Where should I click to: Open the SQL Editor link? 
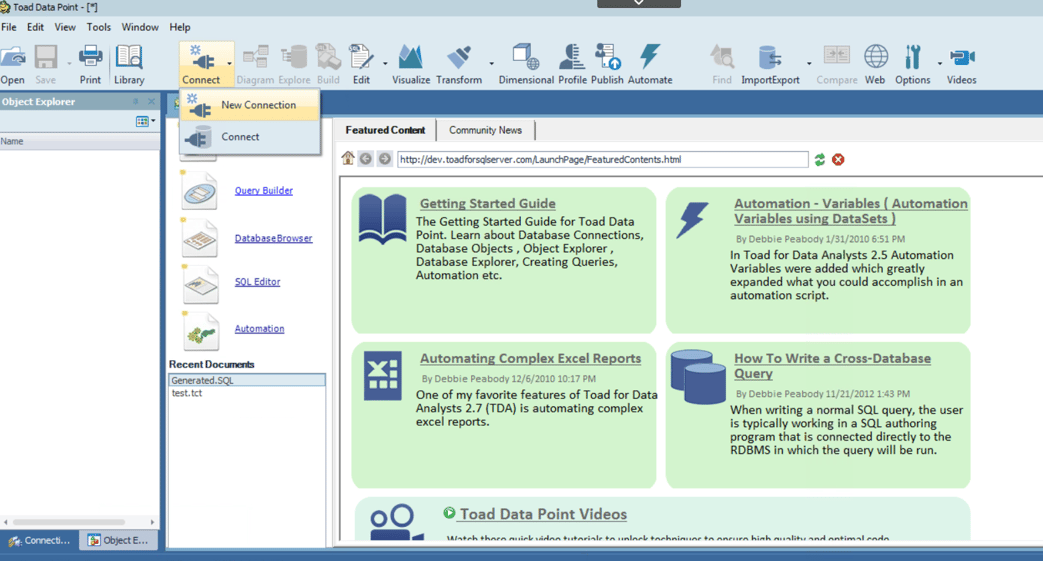(257, 281)
